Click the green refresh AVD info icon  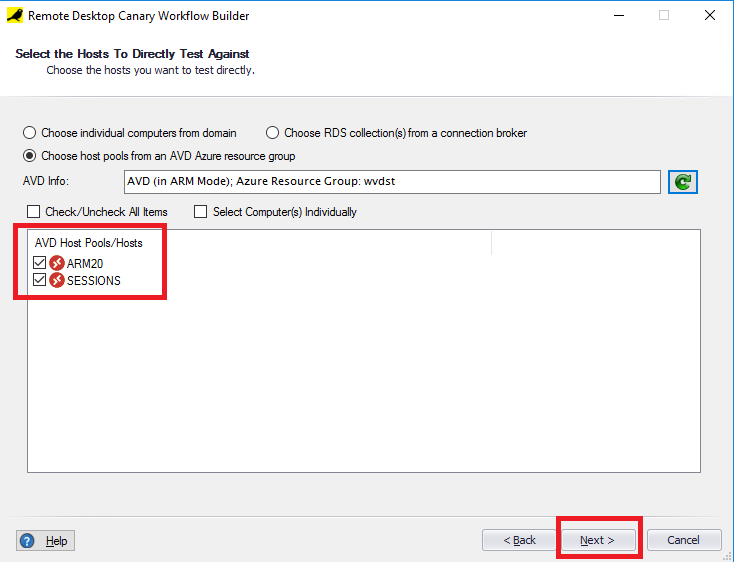[683, 182]
